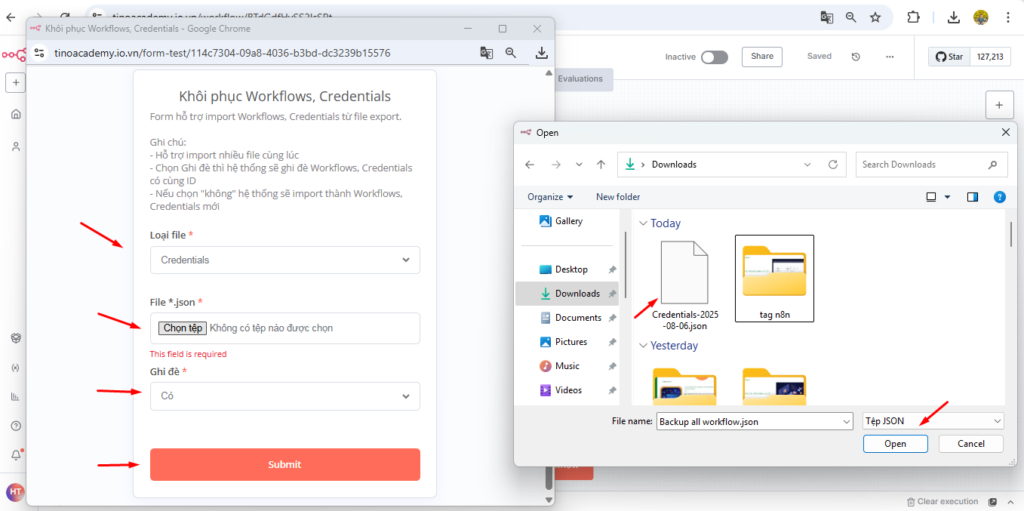Select the tag n8n folder
The width and height of the screenshot is (1024, 511).
click(775, 278)
